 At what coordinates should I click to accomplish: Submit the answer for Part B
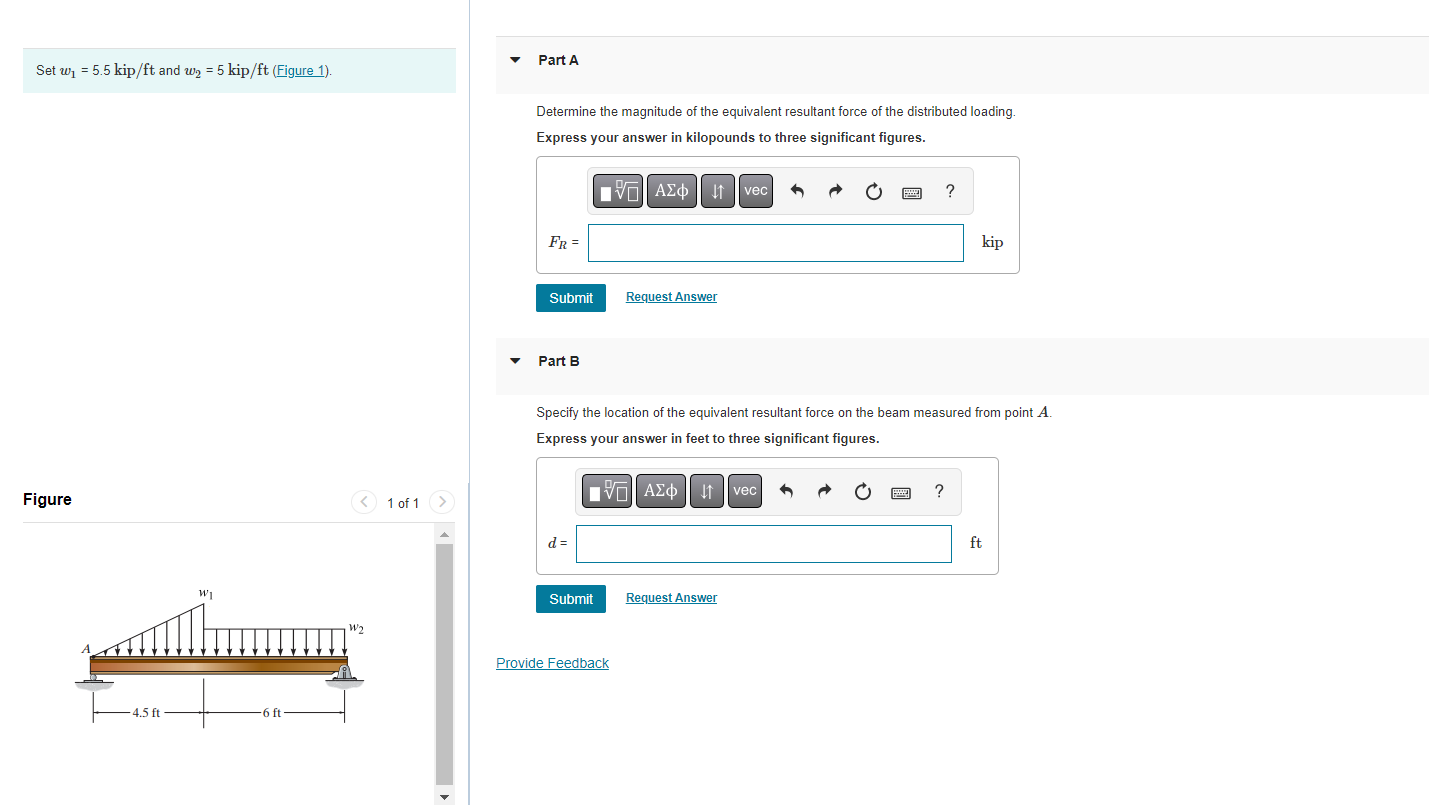tap(570, 598)
